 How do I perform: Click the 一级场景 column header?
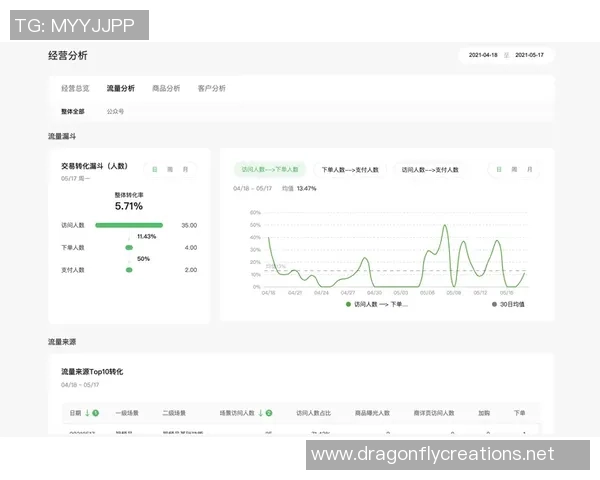coord(127,413)
